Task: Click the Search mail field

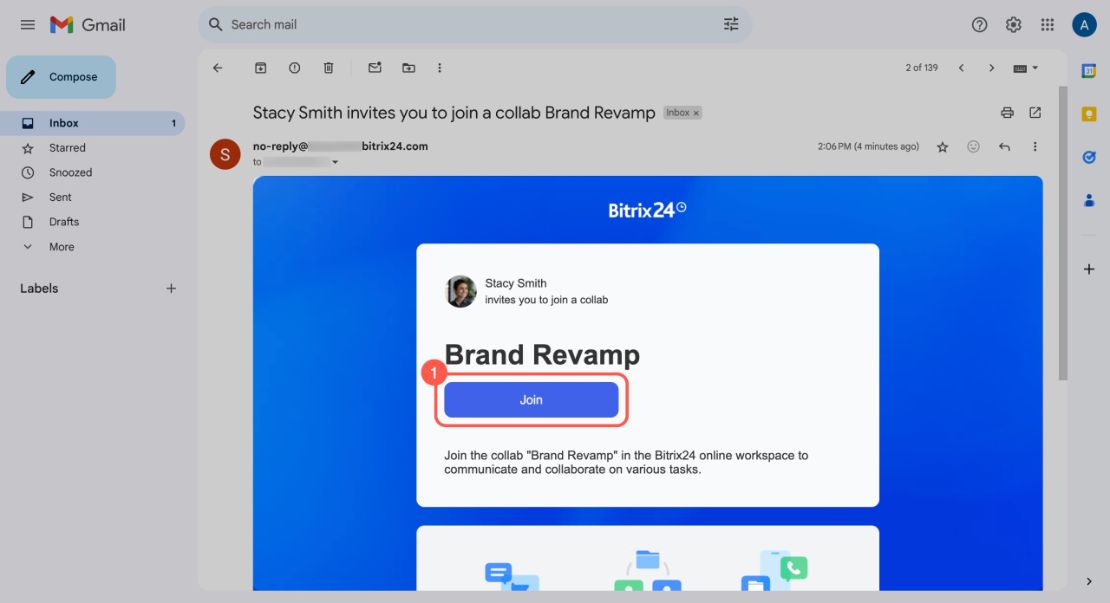Action: pos(474,25)
